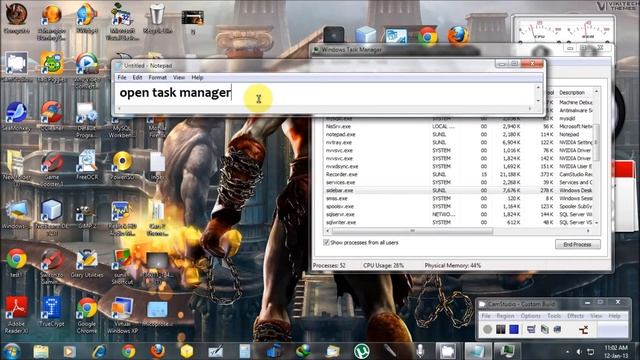Select the Virtual Windows XP desktop icon
The width and height of the screenshot is (640, 360).
(x=122, y=314)
